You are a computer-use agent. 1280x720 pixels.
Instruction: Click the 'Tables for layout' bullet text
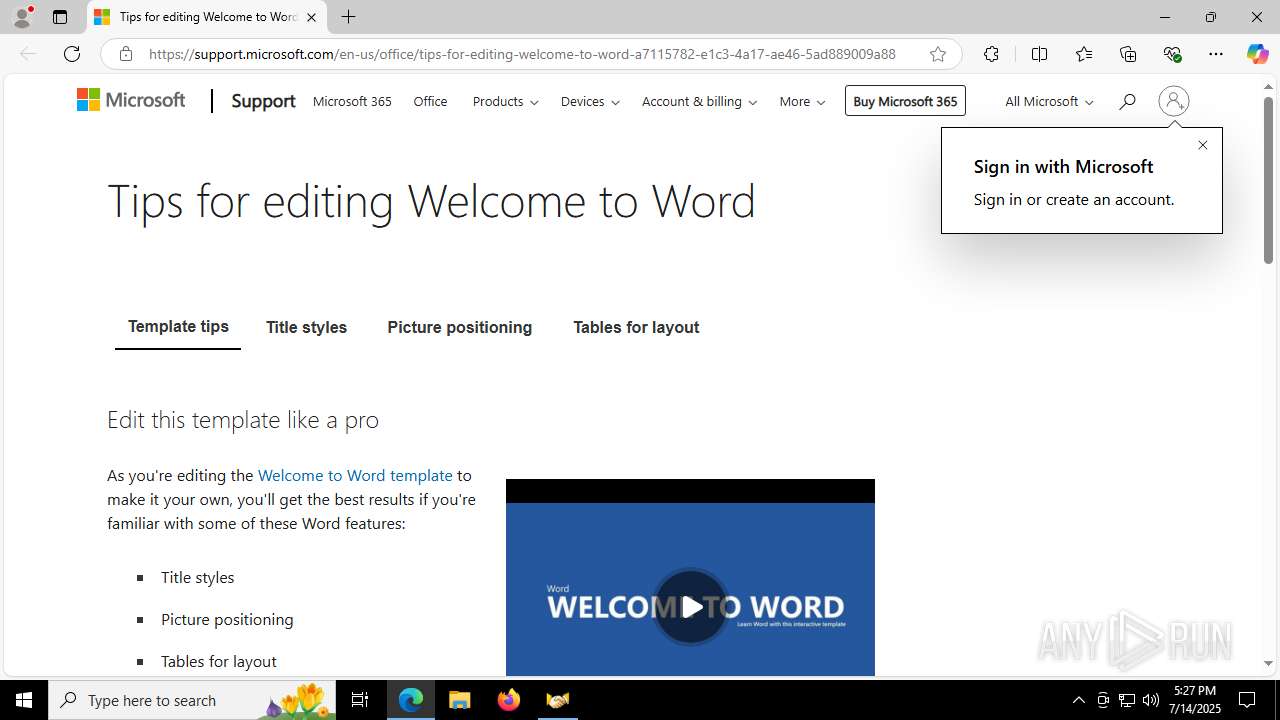tap(218, 661)
